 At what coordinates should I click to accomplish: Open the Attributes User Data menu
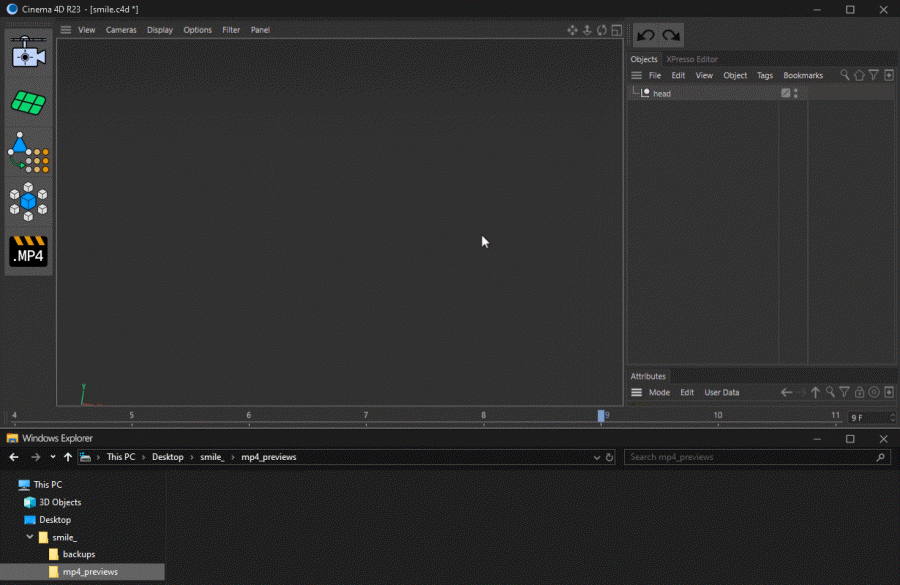tap(721, 393)
